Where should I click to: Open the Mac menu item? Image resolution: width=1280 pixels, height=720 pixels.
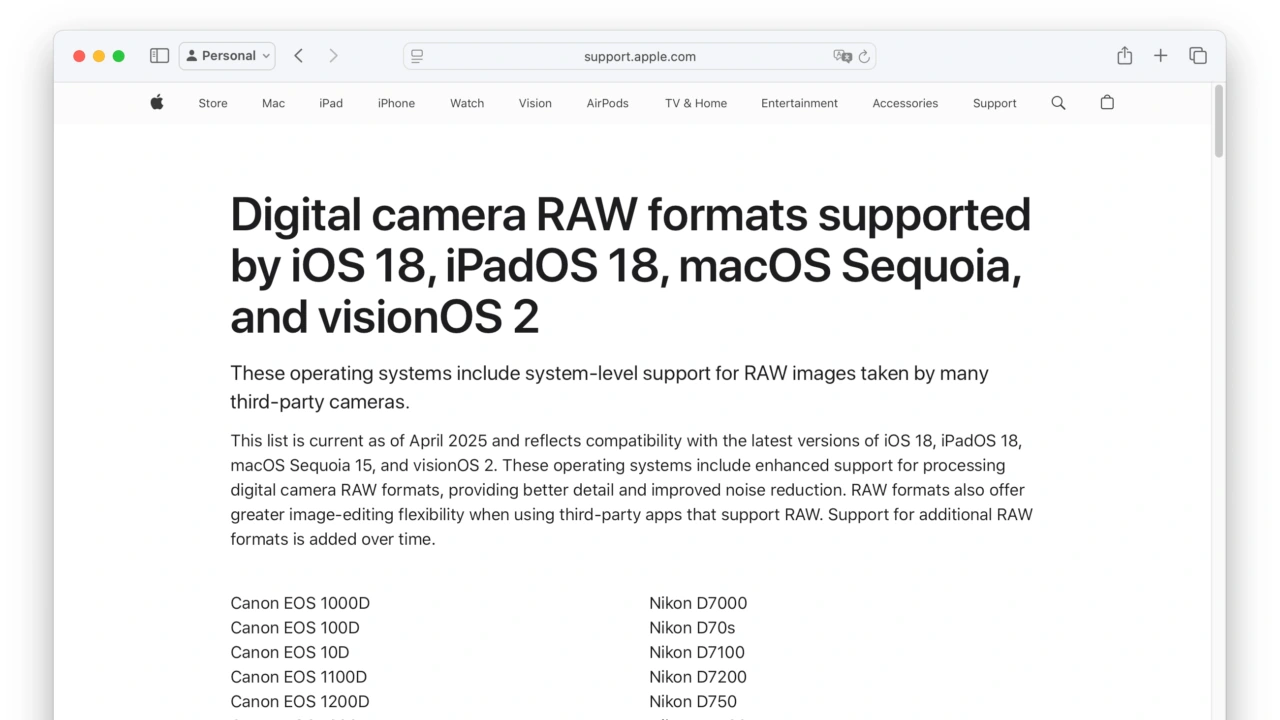tap(273, 103)
